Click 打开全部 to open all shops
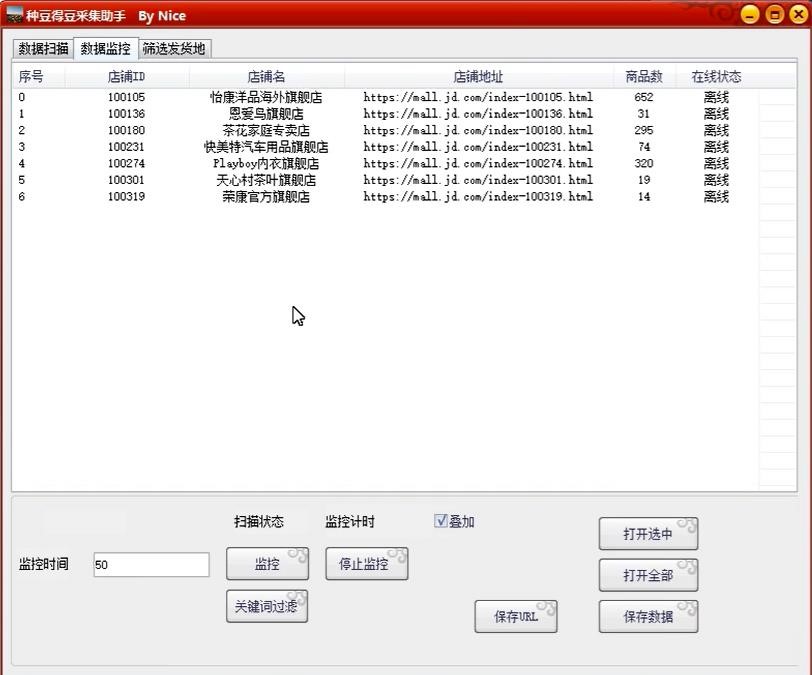 (648, 574)
